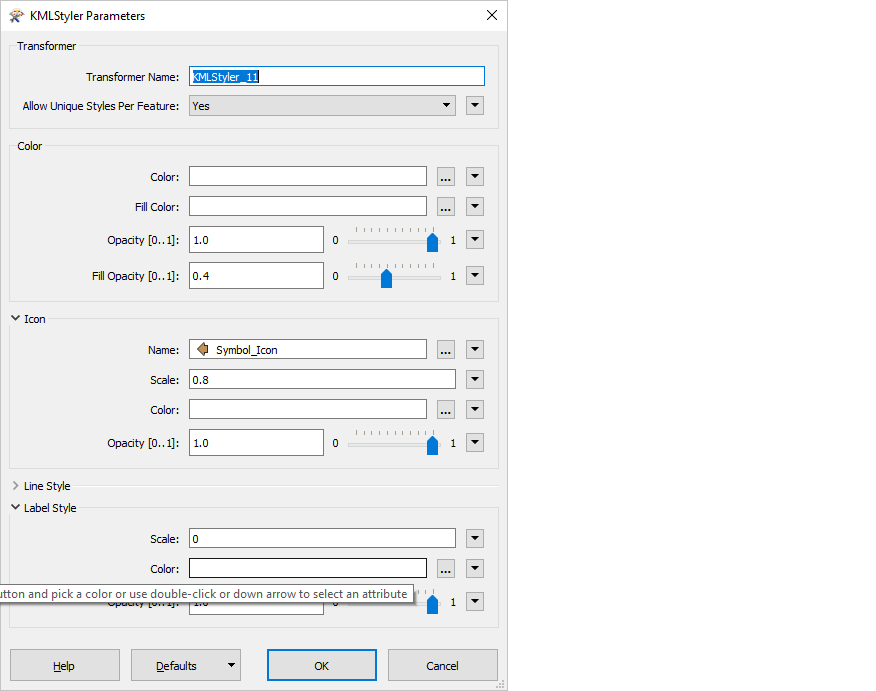This screenshot has width=876, height=691.
Task: Open arrow menu beside Label Style Scale
Action: [475, 539]
